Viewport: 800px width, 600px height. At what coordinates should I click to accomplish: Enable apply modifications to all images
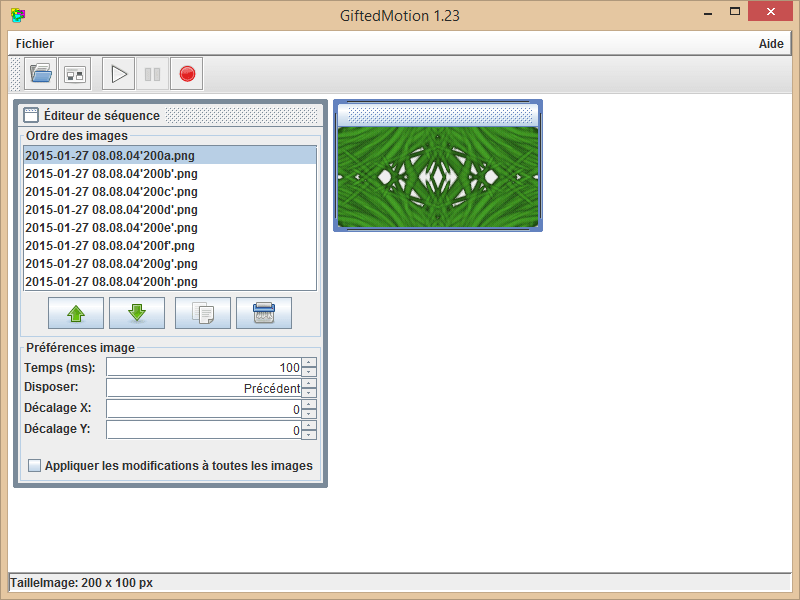point(35,466)
